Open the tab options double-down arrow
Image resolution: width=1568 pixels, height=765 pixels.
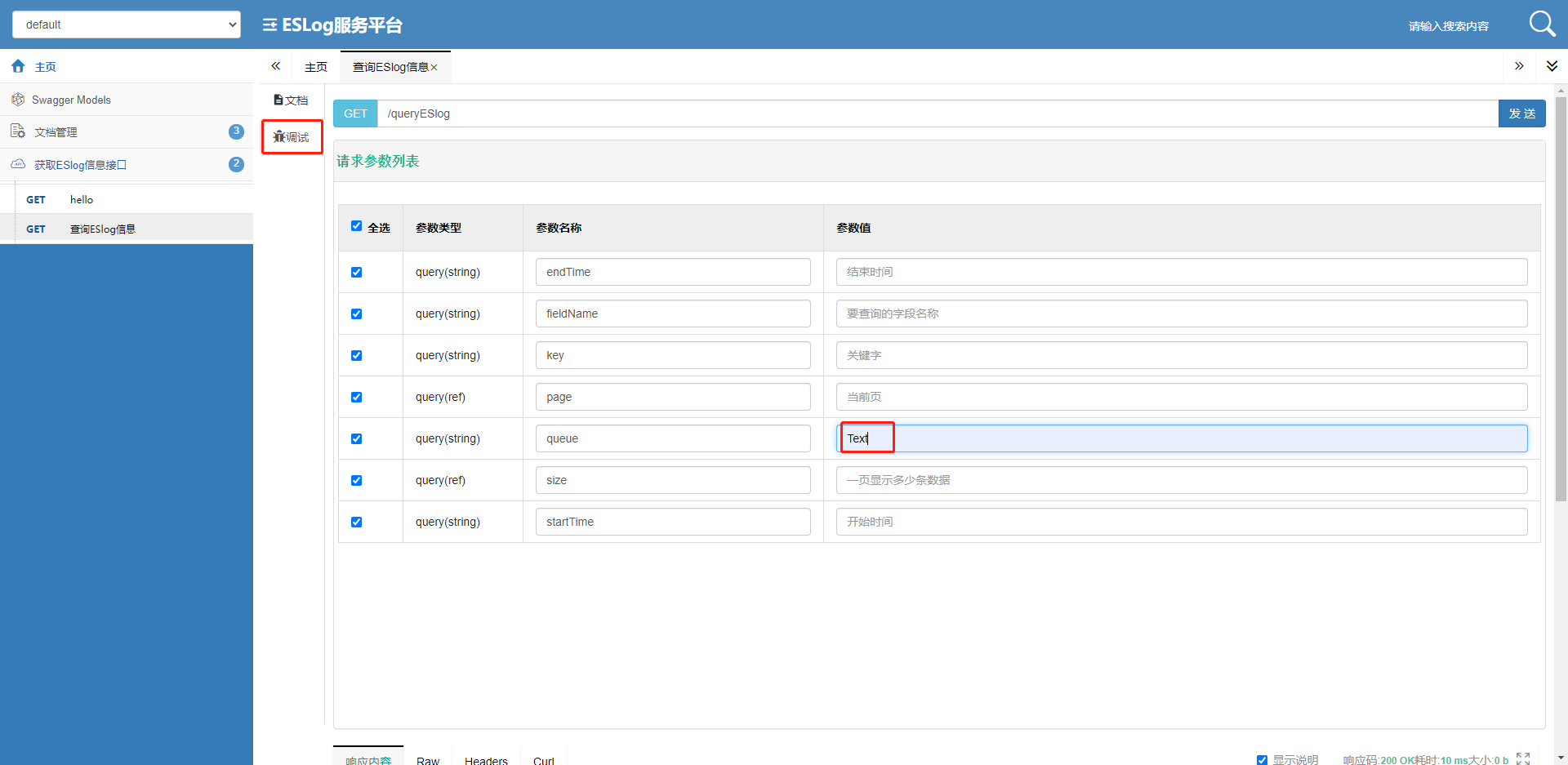1552,66
